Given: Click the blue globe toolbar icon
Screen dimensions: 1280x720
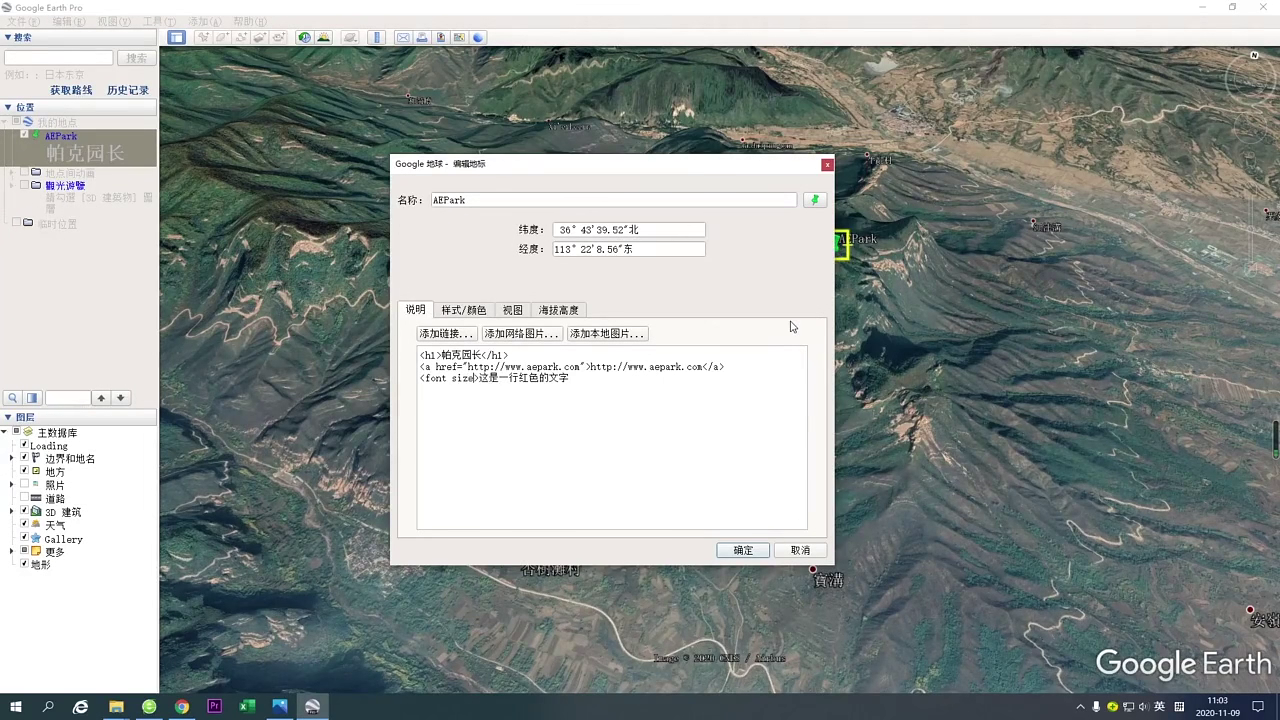Looking at the screenshot, I should 478,37.
